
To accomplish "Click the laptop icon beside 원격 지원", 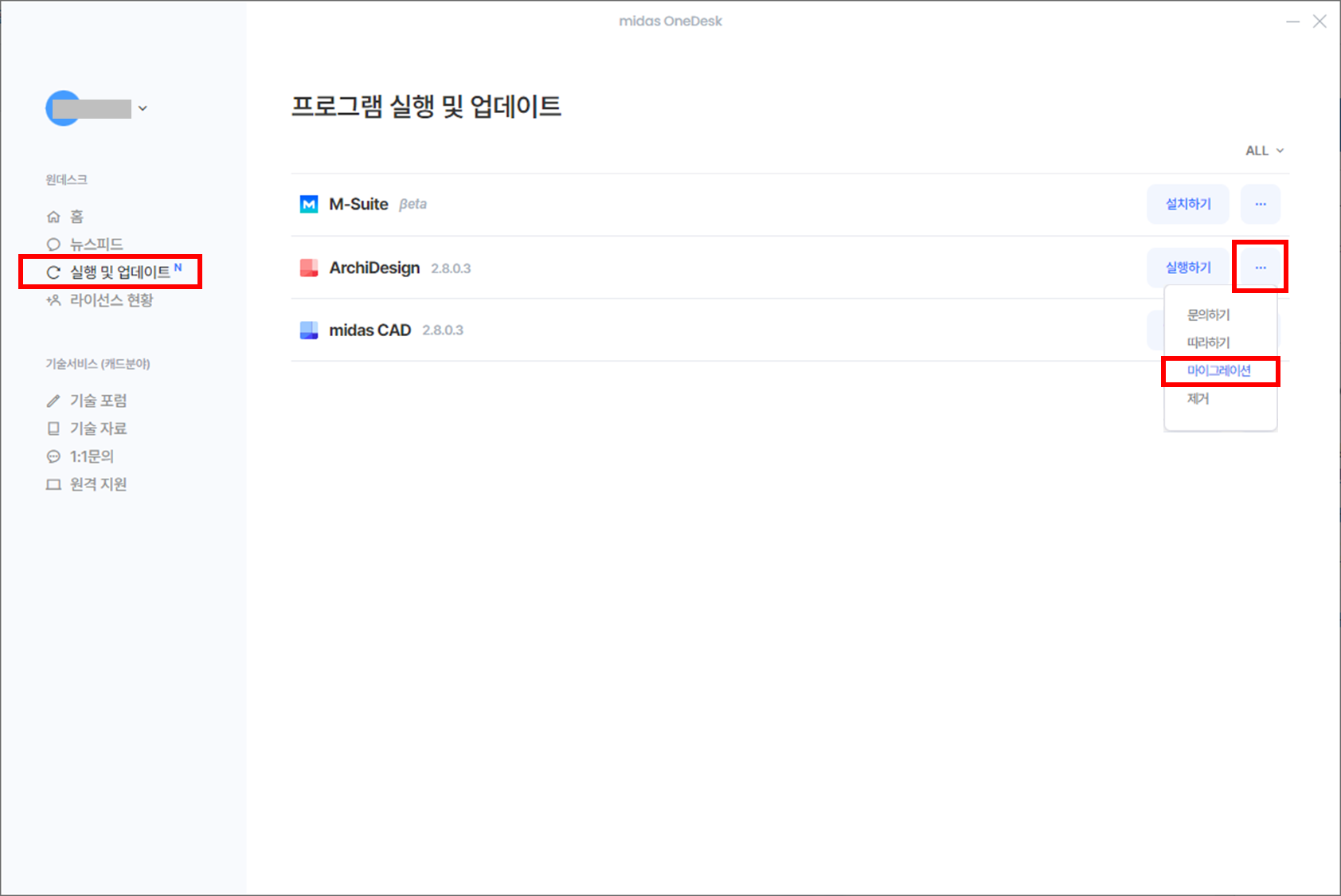I will click(53, 484).
